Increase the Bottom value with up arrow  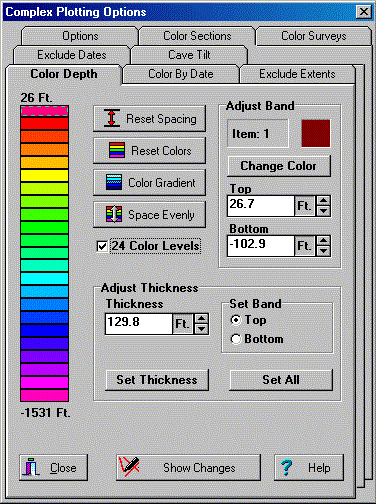coord(323,241)
